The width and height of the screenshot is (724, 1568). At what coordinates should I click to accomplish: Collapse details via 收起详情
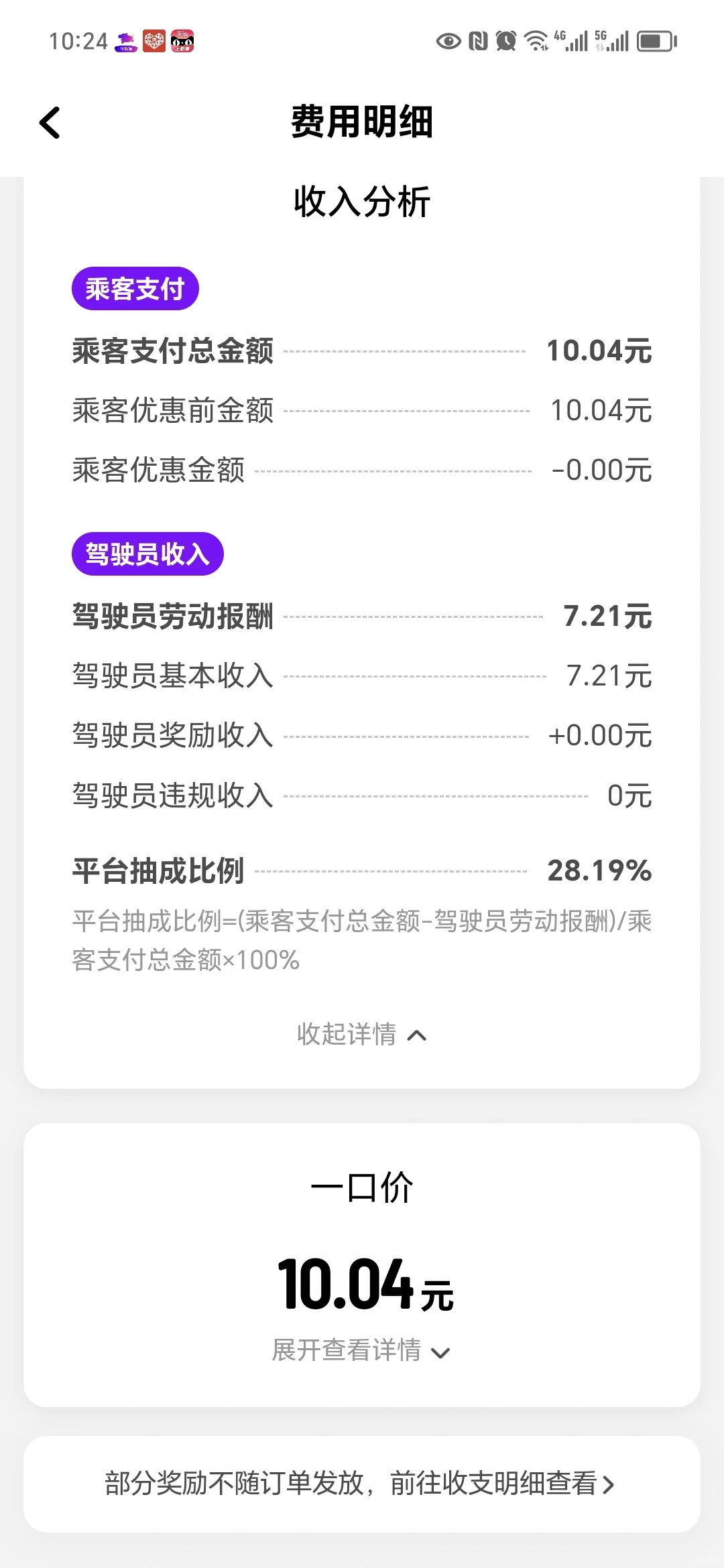click(x=362, y=1035)
